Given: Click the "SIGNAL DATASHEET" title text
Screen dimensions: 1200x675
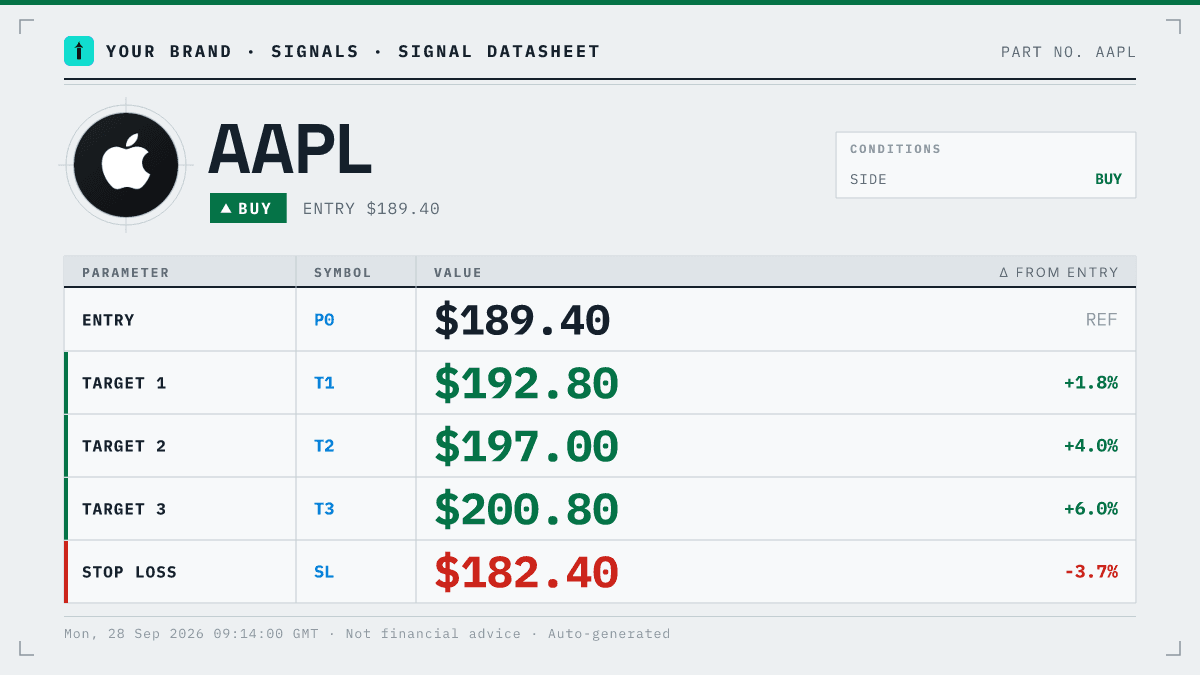Looking at the screenshot, I should [x=499, y=52].
